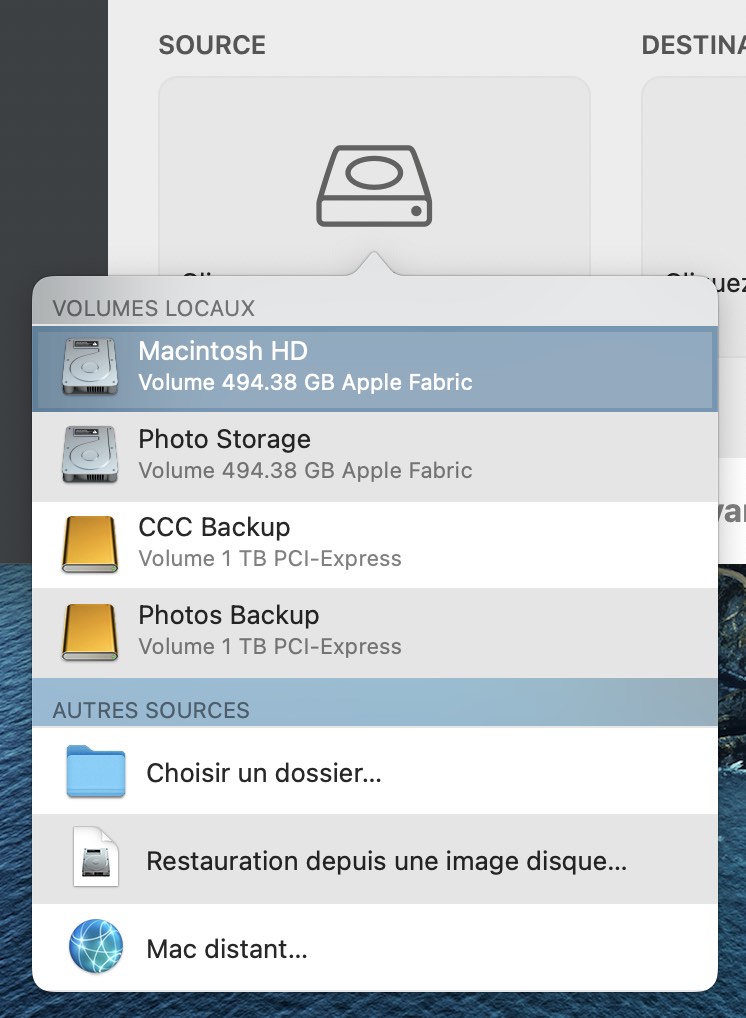This screenshot has height=1018, width=746.
Task: Select Macintosh HD as source
Action: tap(375, 369)
